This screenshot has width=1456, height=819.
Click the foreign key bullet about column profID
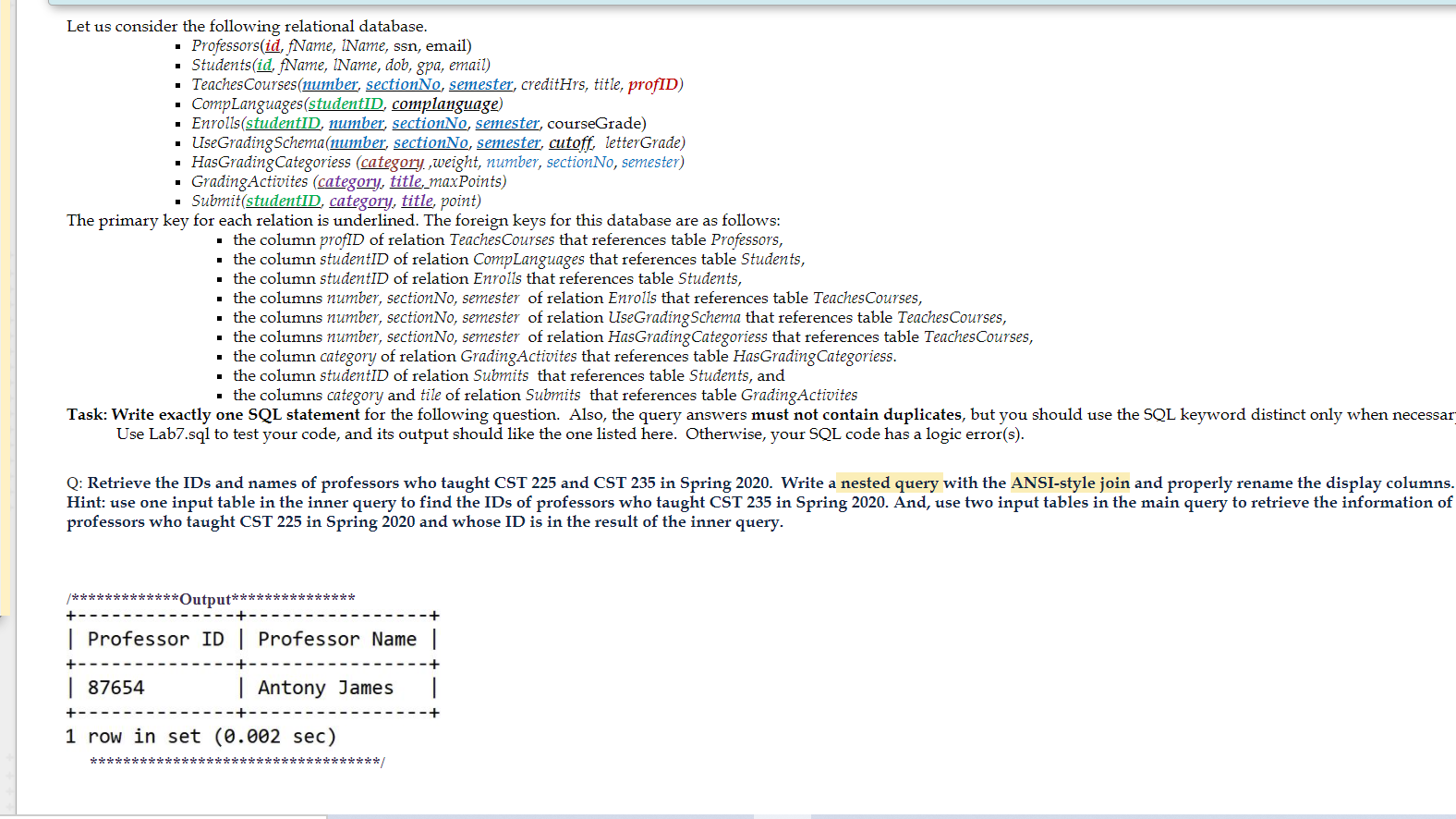coord(508,239)
